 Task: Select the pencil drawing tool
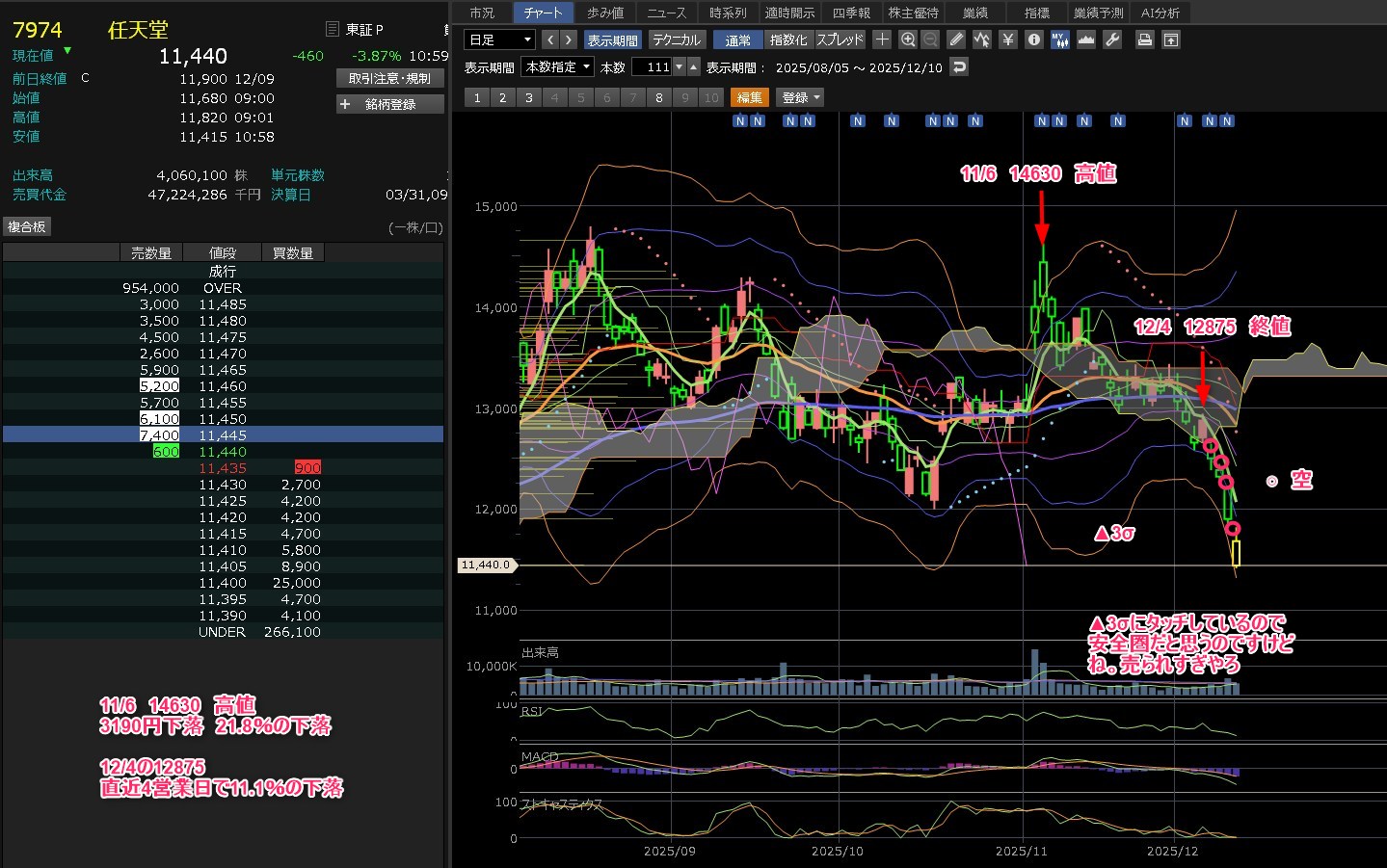(x=955, y=39)
